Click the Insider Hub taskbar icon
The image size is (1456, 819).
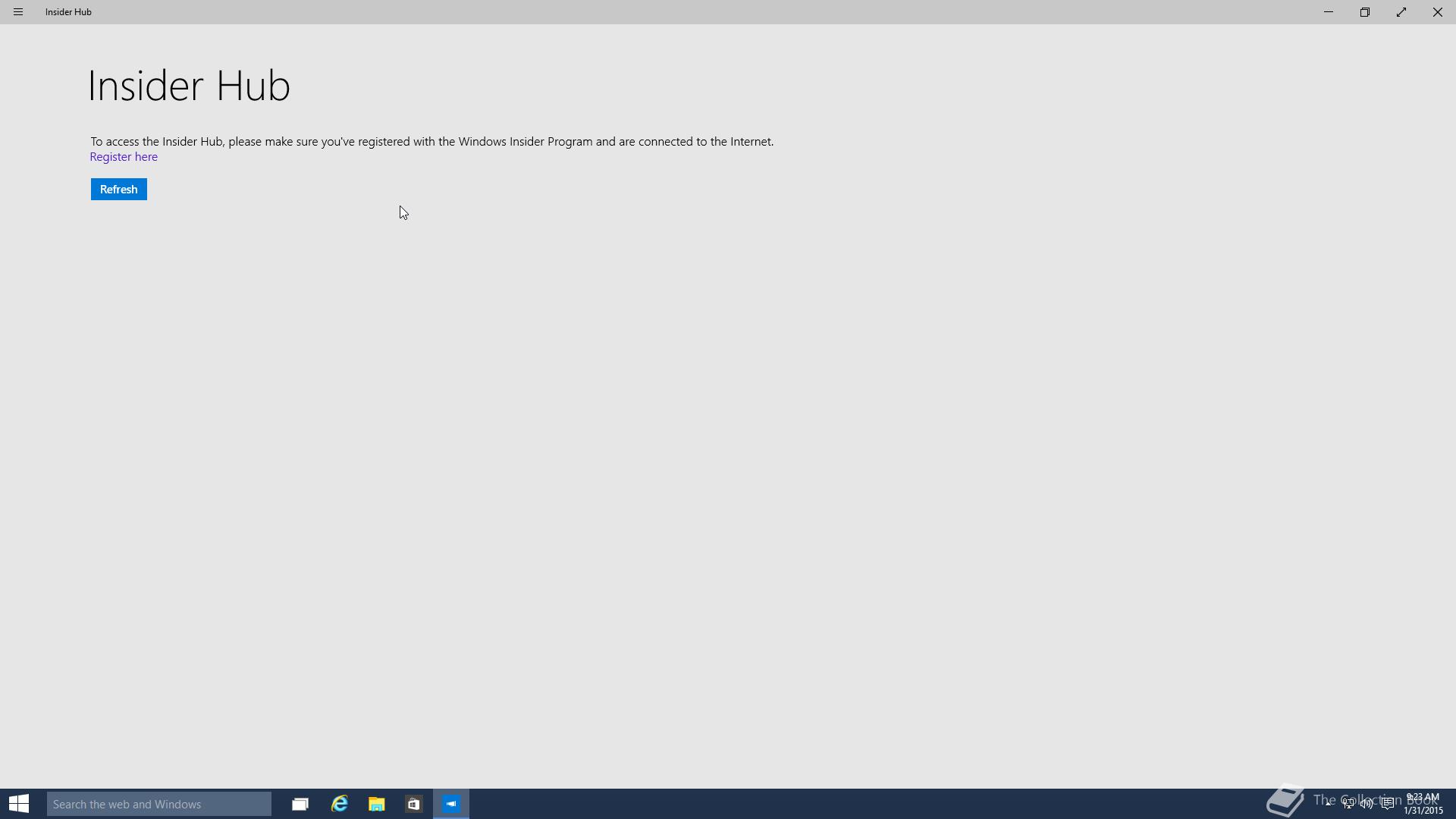[451, 804]
